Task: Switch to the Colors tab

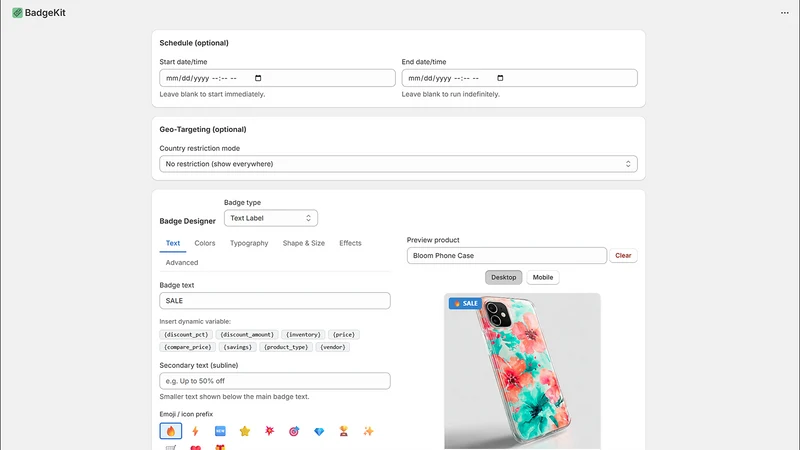Action: coord(205,243)
